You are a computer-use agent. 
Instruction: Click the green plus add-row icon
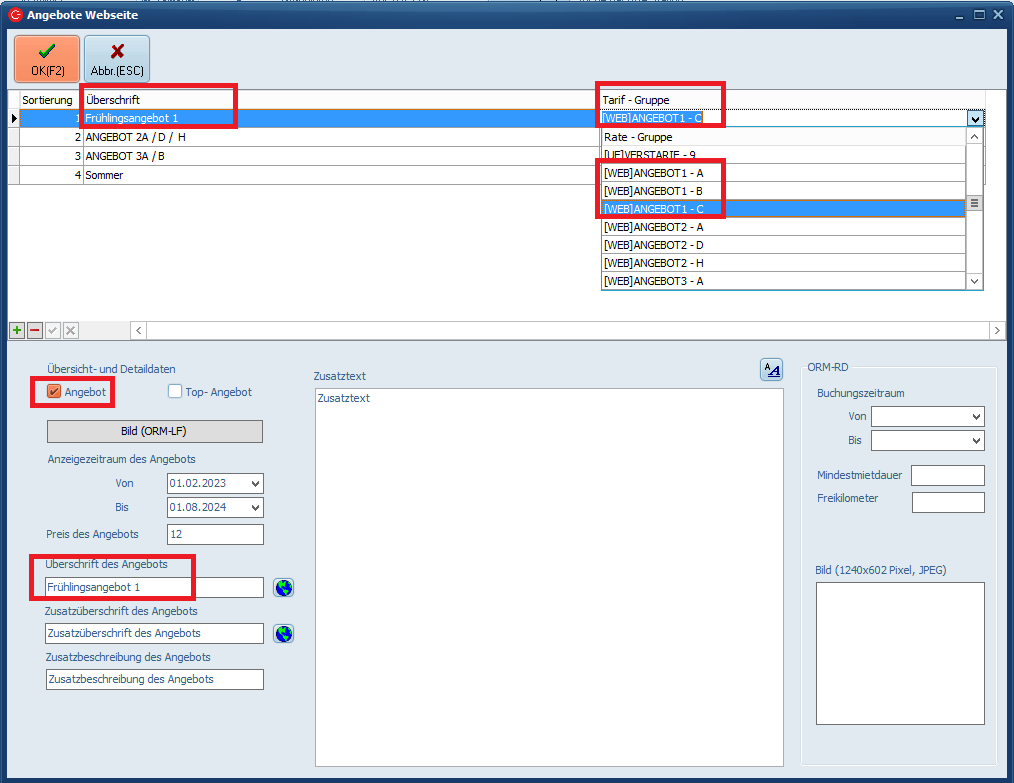[16, 330]
